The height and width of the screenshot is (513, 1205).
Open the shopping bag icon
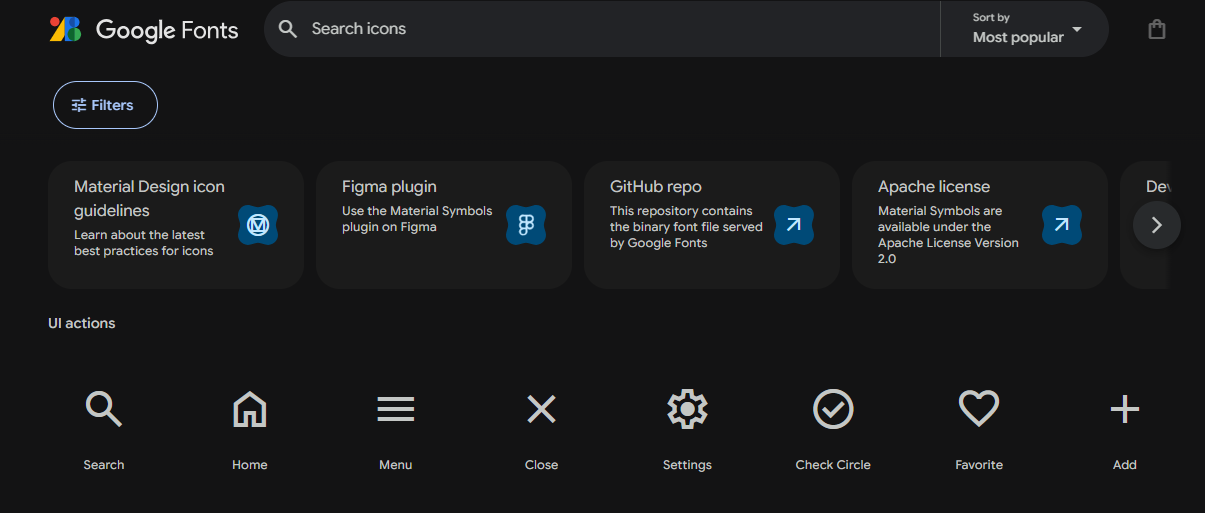[x=1157, y=29]
